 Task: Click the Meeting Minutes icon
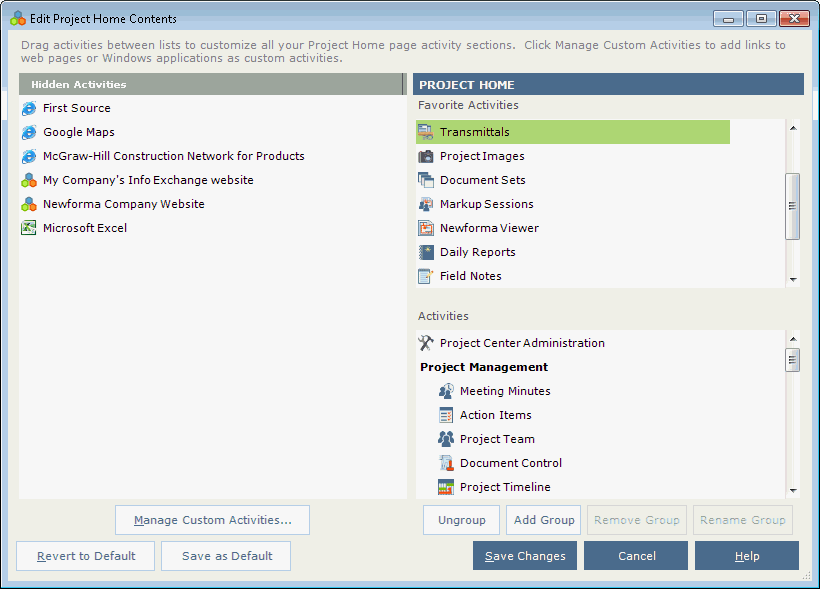[x=446, y=391]
